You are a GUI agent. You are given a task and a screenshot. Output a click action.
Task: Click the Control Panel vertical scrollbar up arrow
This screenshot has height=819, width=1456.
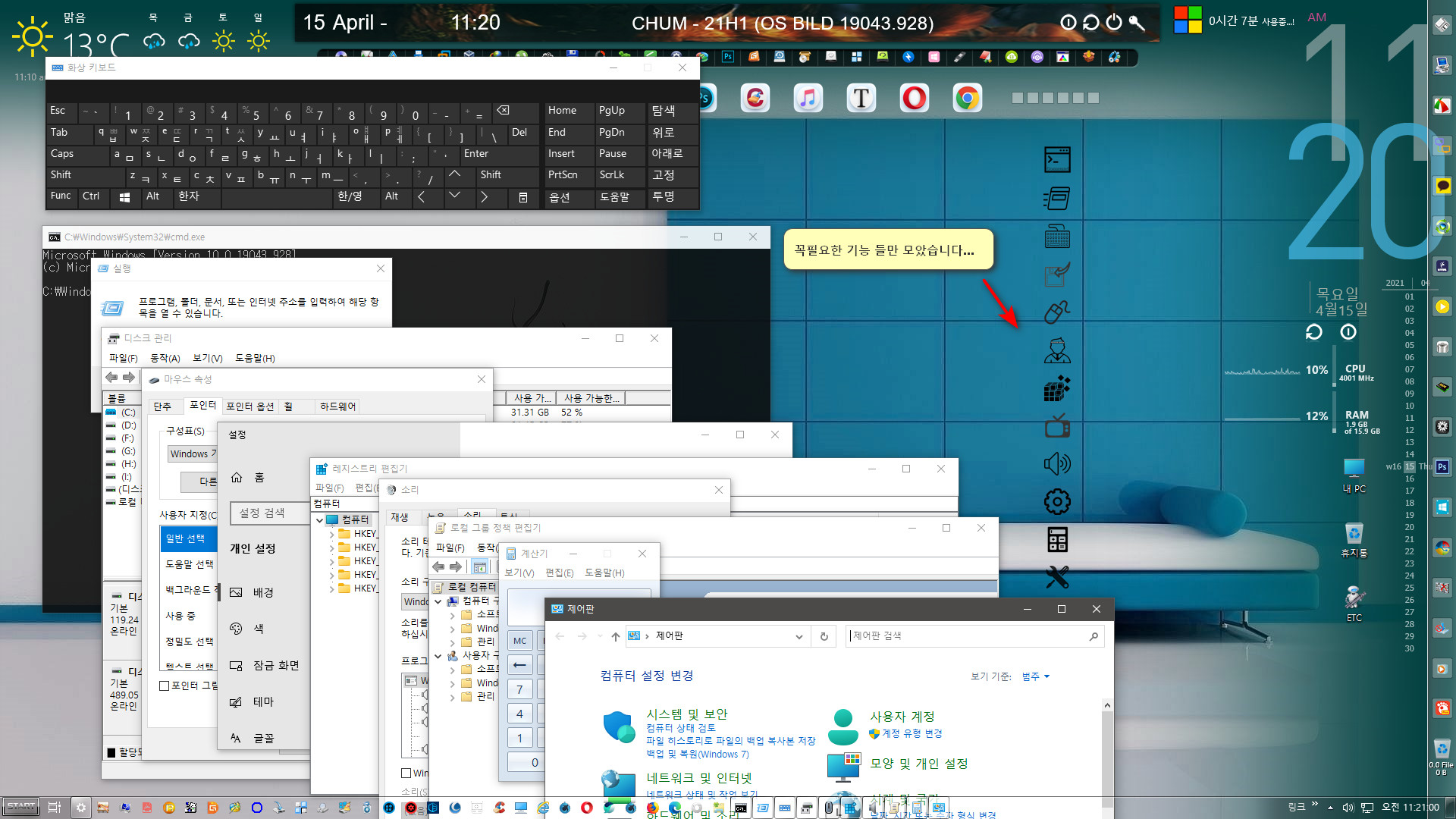[1107, 705]
